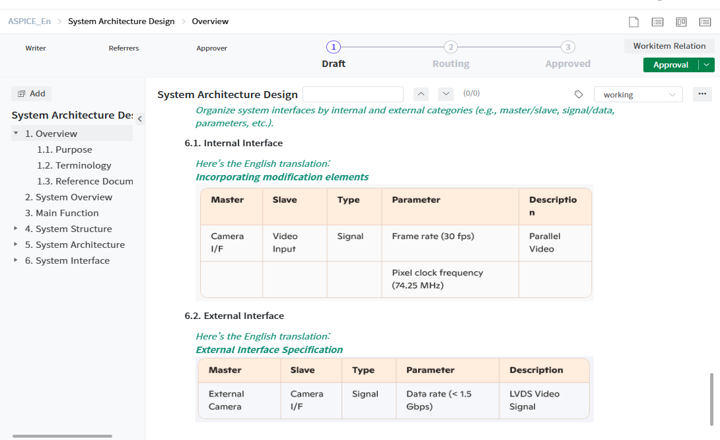
Task: Go to next search result with down arrow
Action: pos(446,94)
